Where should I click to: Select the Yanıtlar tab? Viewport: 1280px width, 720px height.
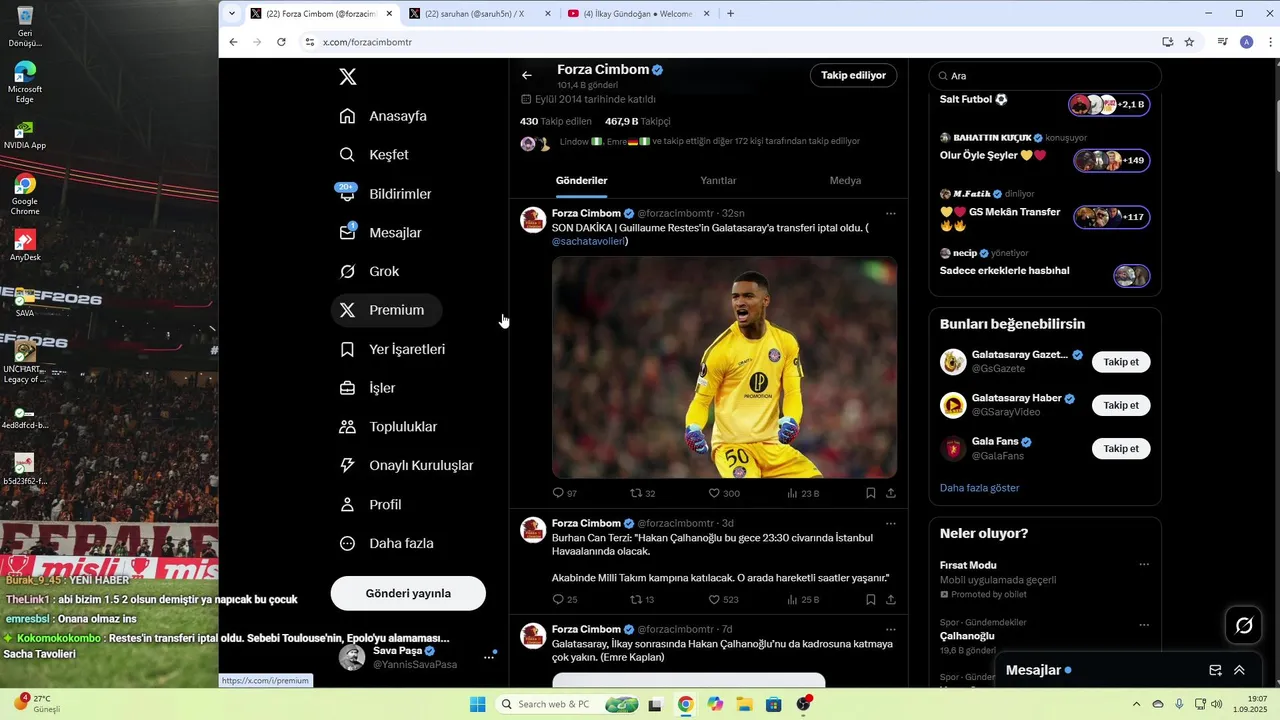(718, 181)
